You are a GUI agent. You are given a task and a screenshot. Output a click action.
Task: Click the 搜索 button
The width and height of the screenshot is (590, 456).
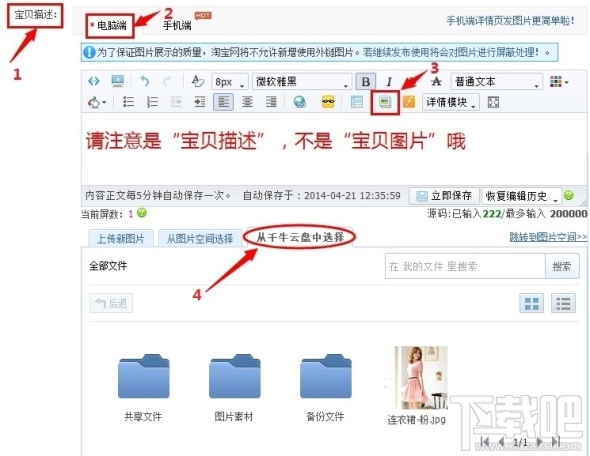coord(562,266)
